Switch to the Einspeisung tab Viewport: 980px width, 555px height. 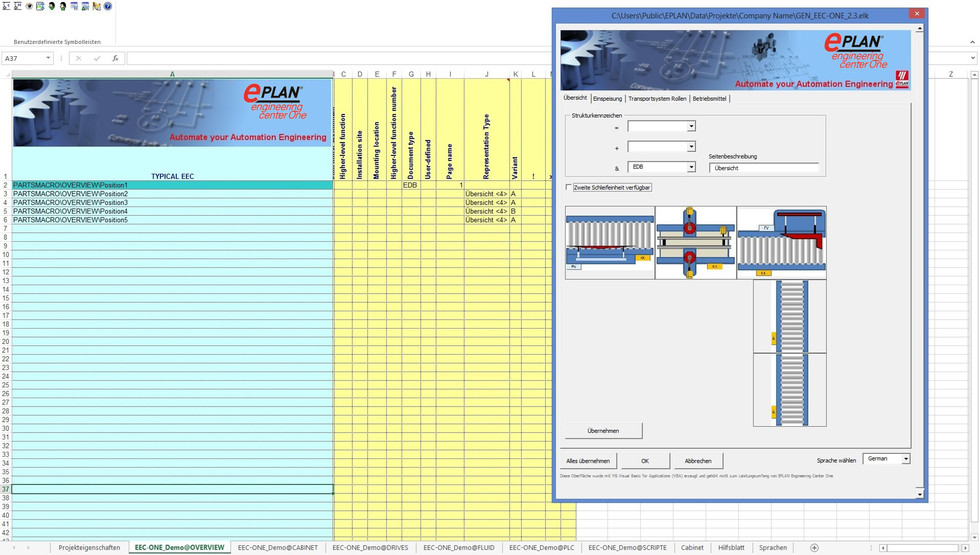tap(608, 99)
